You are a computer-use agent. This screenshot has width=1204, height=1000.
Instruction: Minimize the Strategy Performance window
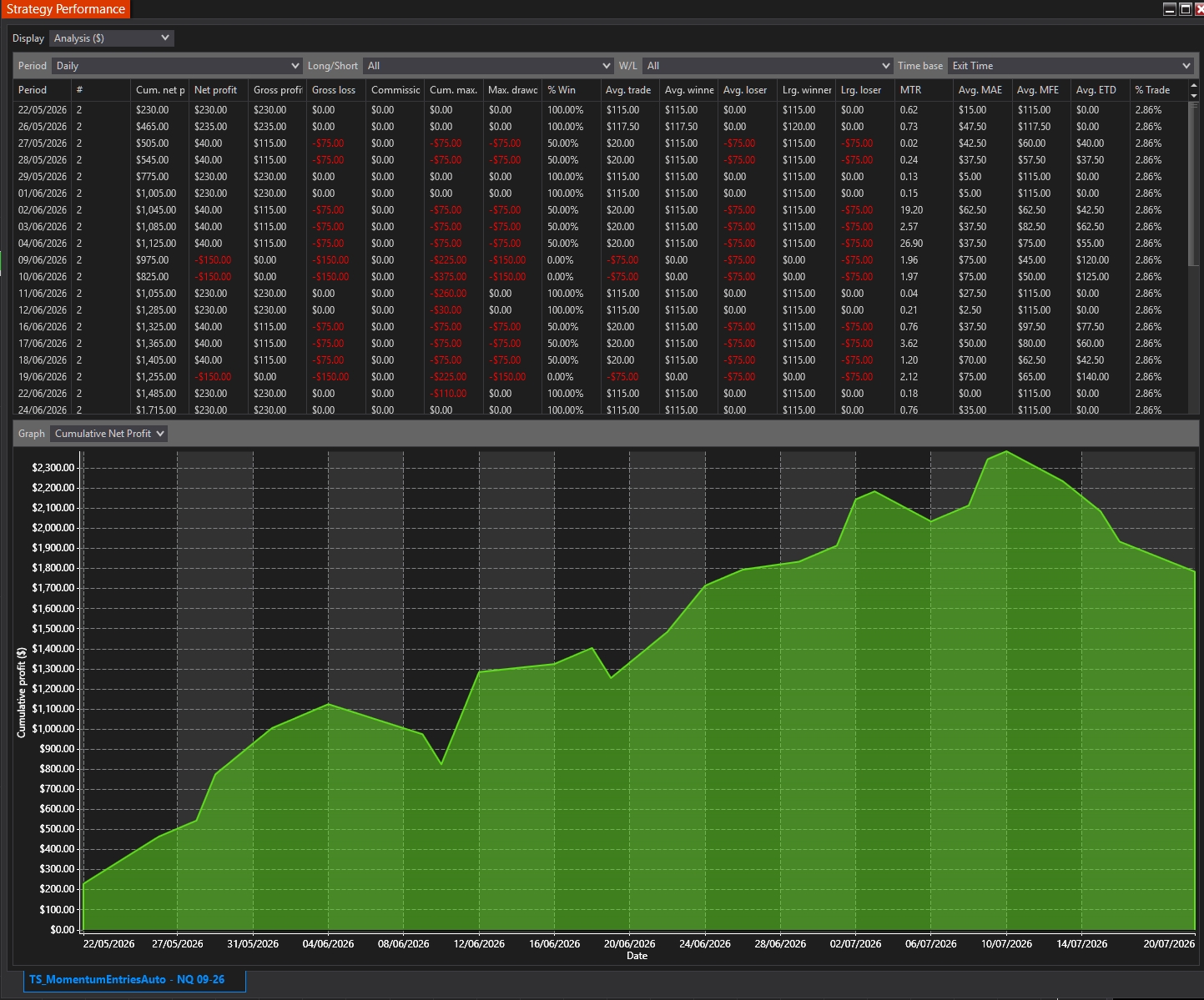[x=1170, y=9]
